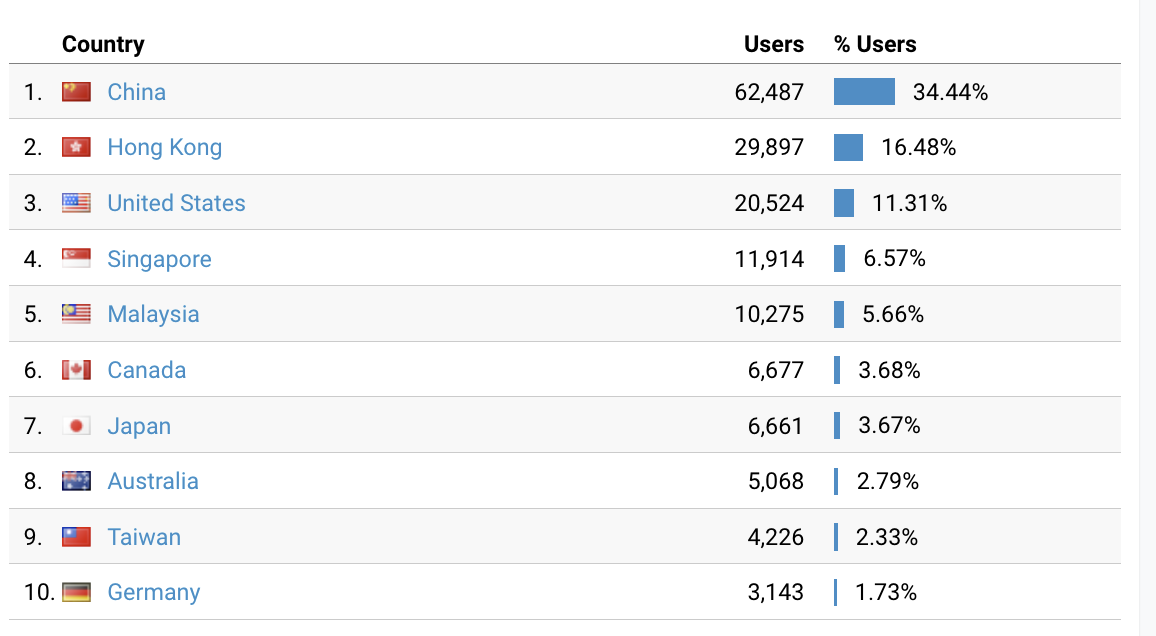
Task: Click the Germany flag icon
Action: coord(76,592)
